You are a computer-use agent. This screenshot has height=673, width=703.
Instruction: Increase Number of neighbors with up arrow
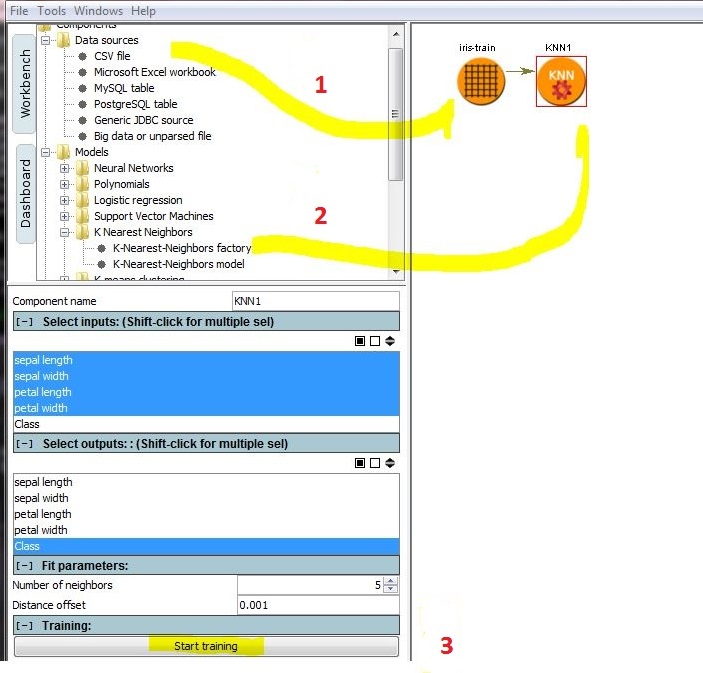coord(390,581)
